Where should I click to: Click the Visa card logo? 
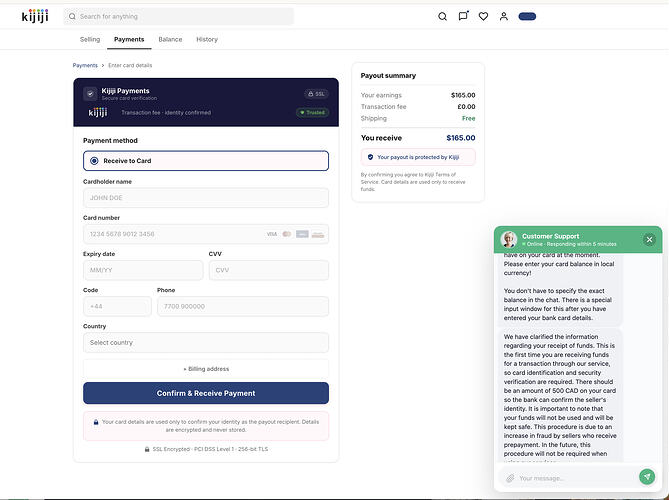pos(272,234)
